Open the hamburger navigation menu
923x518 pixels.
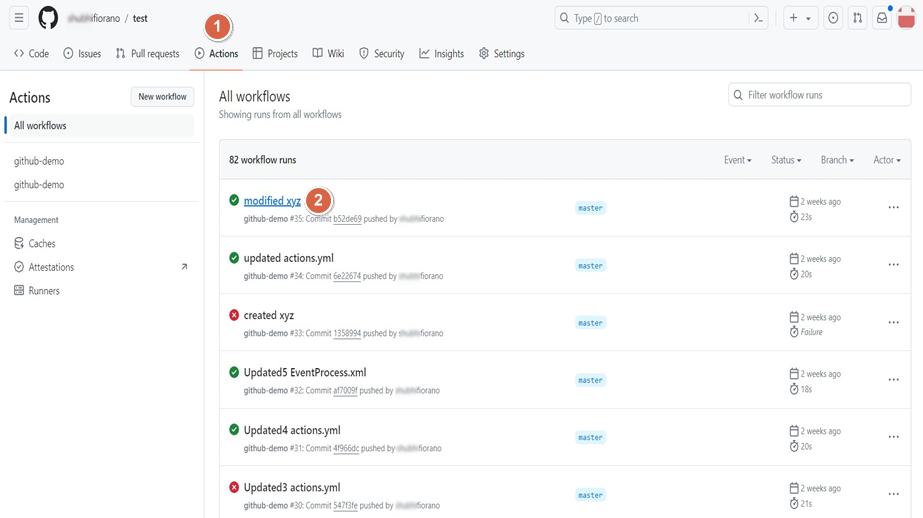(x=19, y=18)
